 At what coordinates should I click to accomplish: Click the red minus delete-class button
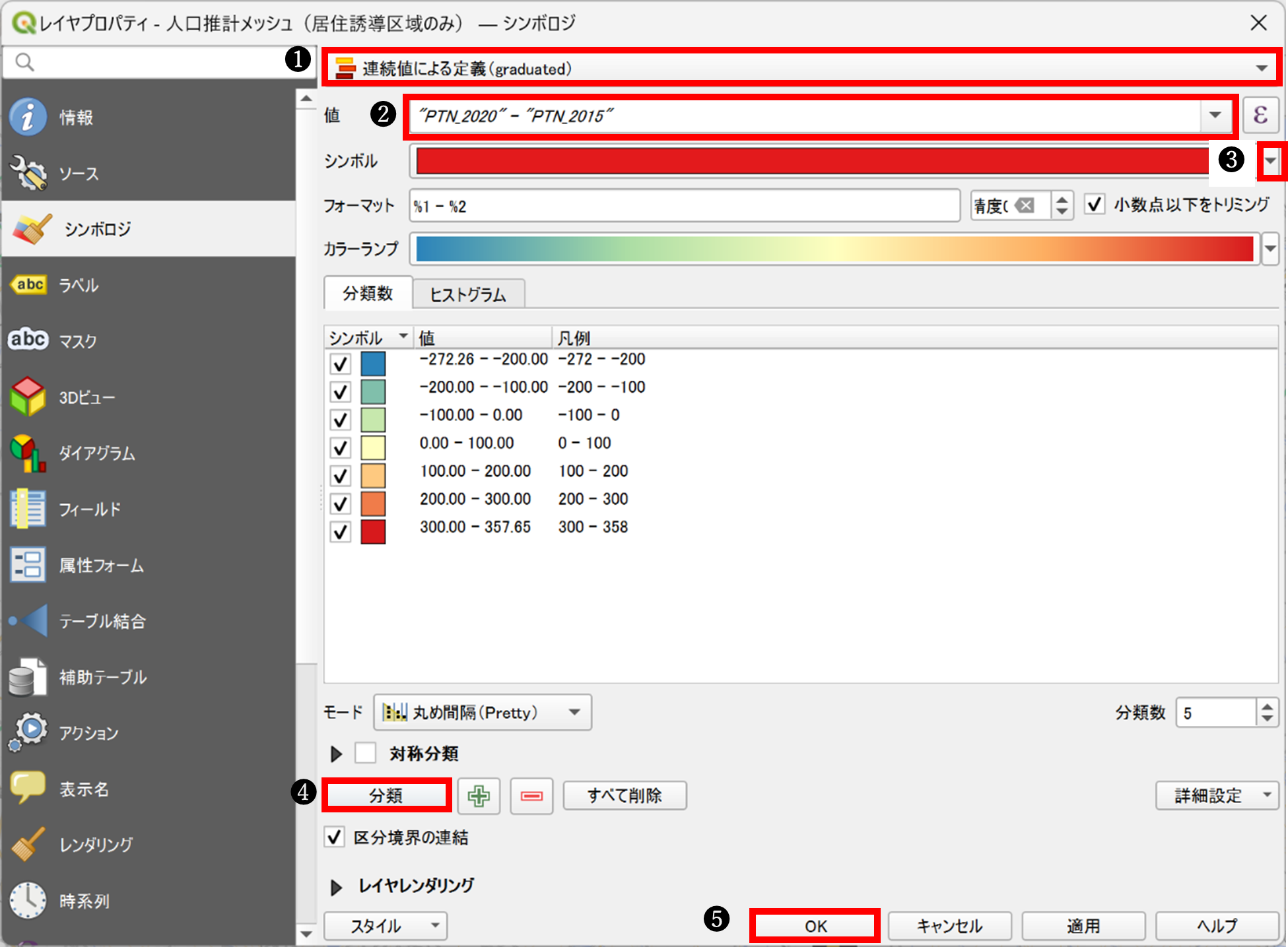pyautogui.click(x=531, y=796)
